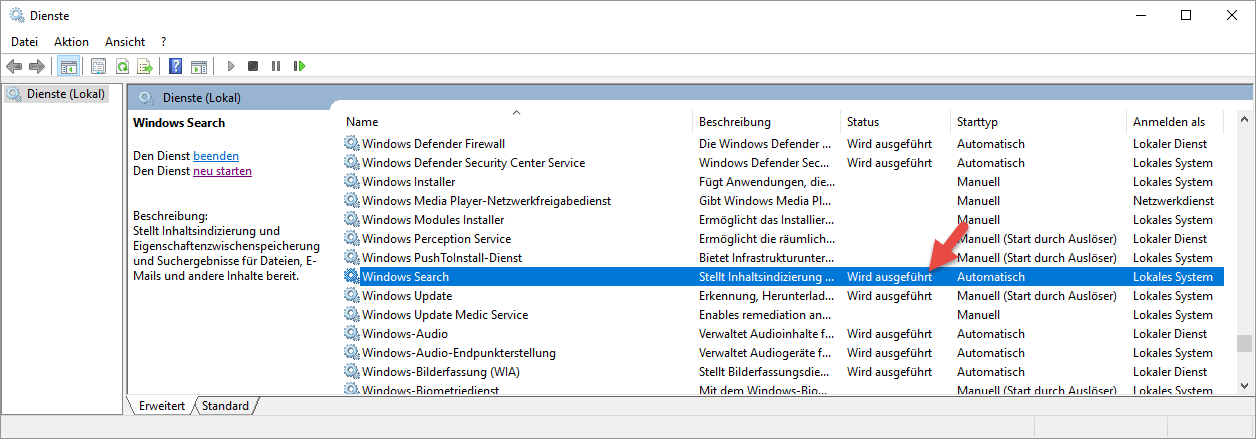Open Properties from the toolbar
1256x439 pixels.
[x=99, y=66]
